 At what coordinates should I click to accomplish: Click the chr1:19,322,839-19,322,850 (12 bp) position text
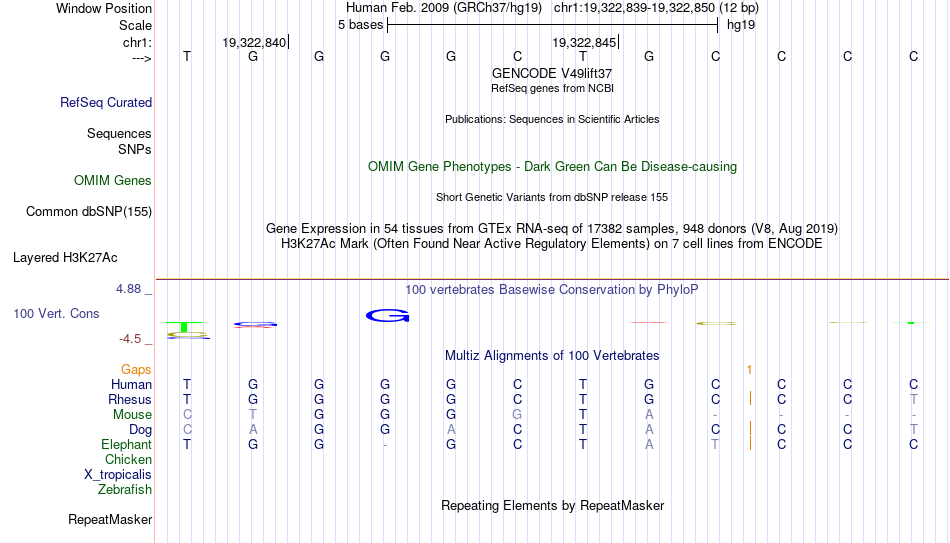(x=656, y=8)
